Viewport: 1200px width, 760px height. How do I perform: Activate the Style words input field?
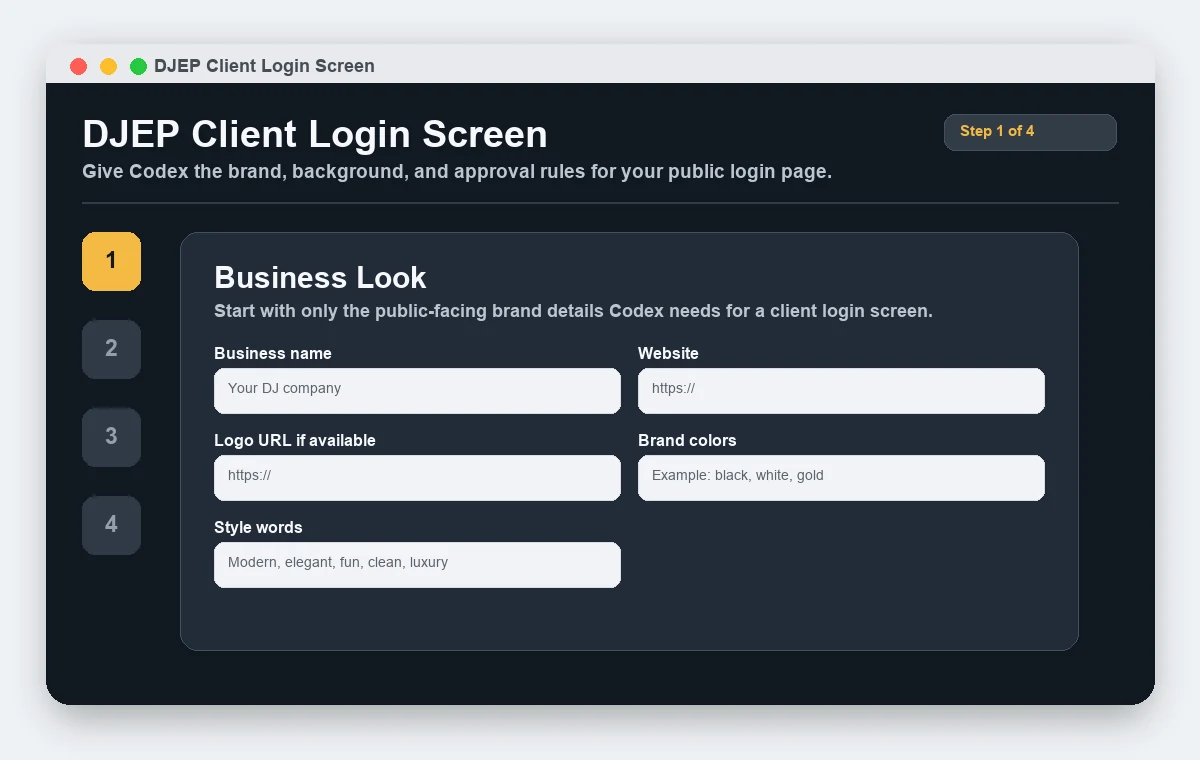[x=417, y=564]
